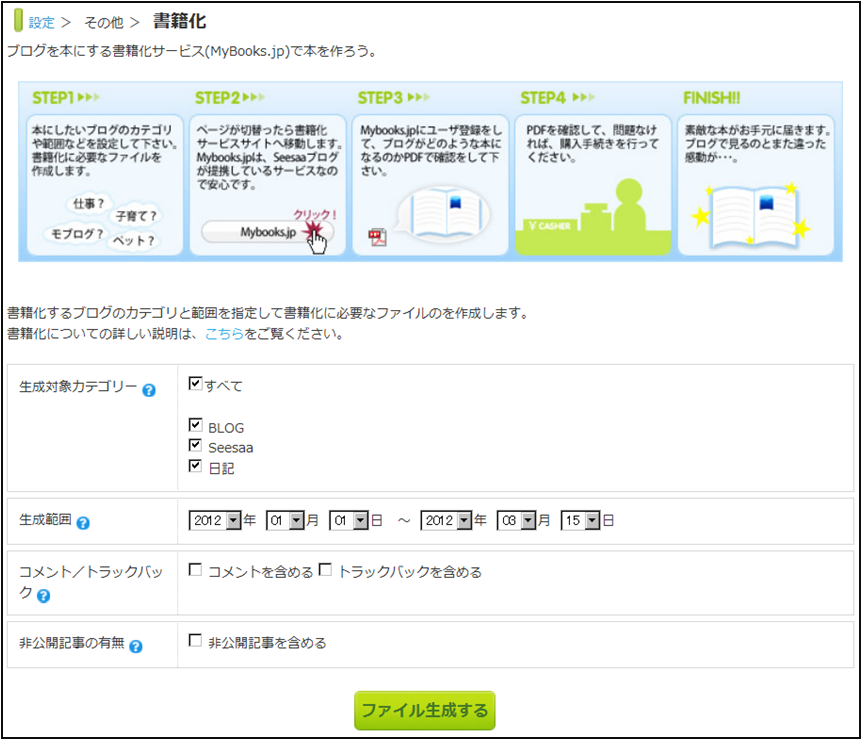The width and height of the screenshot is (862, 740).
Task: Click the PDF icon in STEP3 panel
Action: pos(377,237)
